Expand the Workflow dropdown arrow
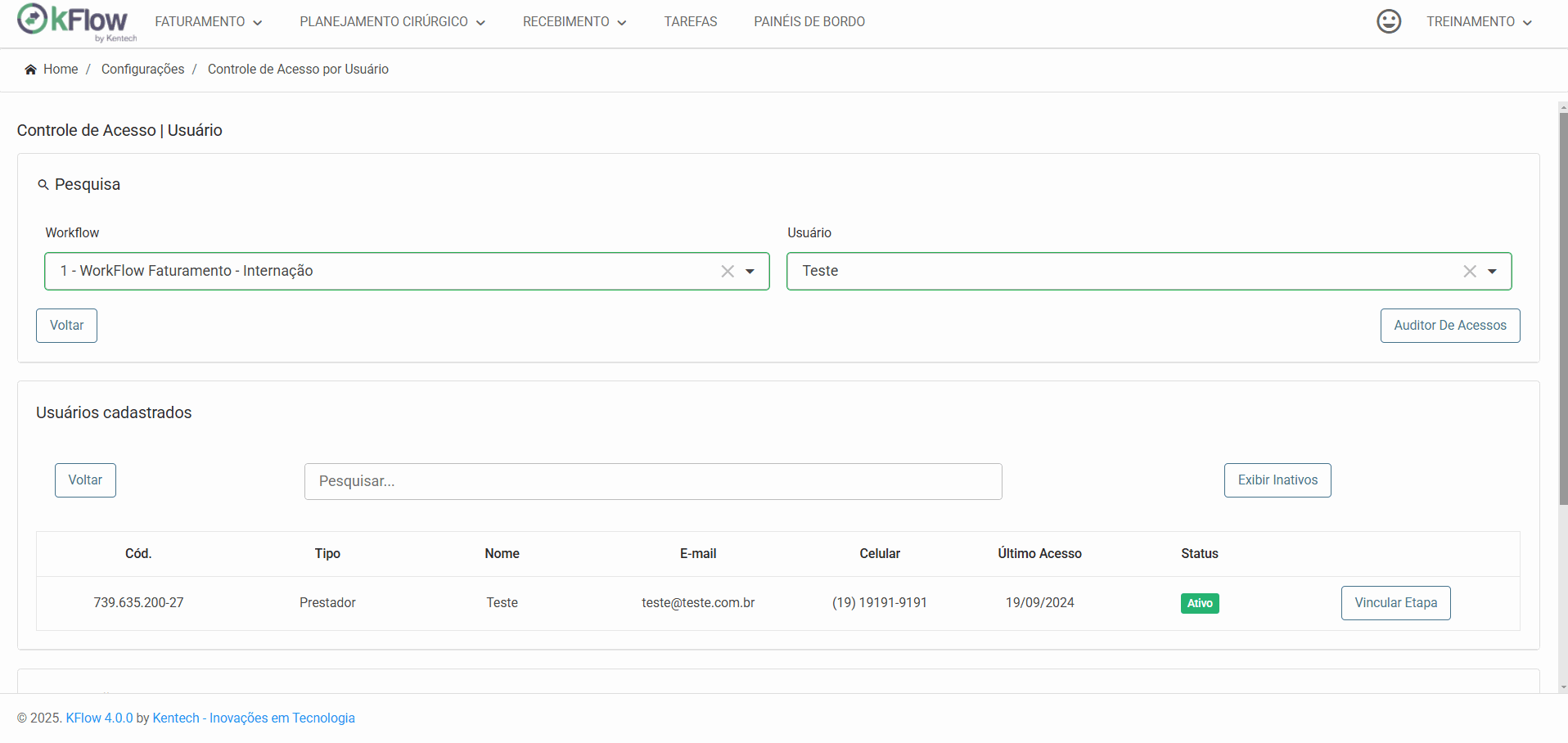Screen dimensions: 1568x743 coord(750,272)
